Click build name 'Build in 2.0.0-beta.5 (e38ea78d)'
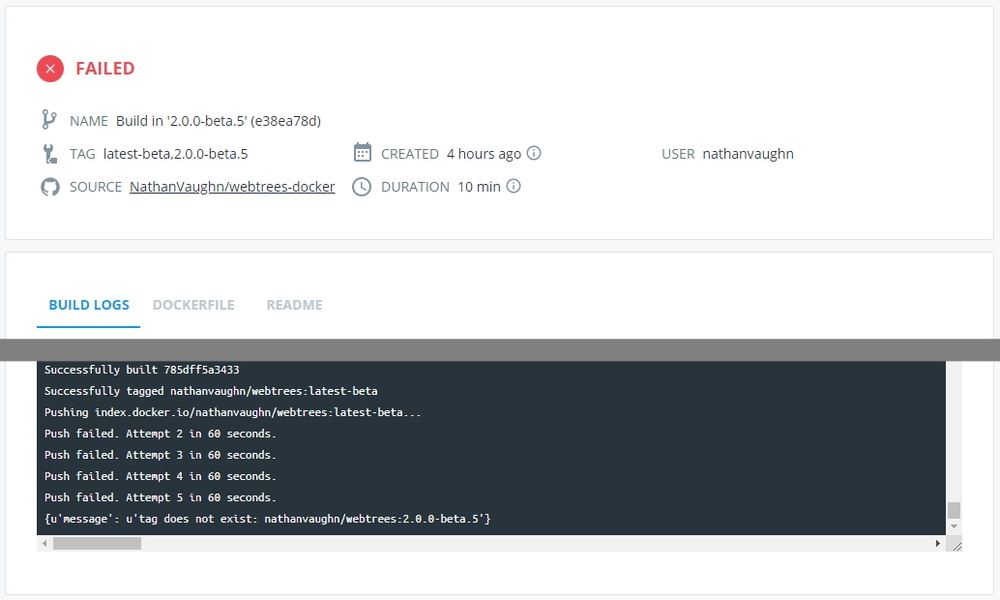 [218, 121]
